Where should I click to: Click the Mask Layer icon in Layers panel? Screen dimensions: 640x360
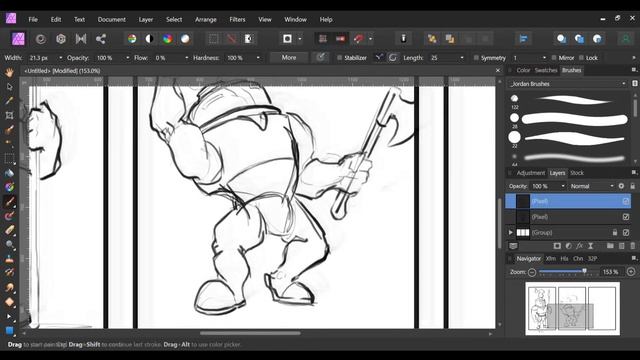point(557,246)
